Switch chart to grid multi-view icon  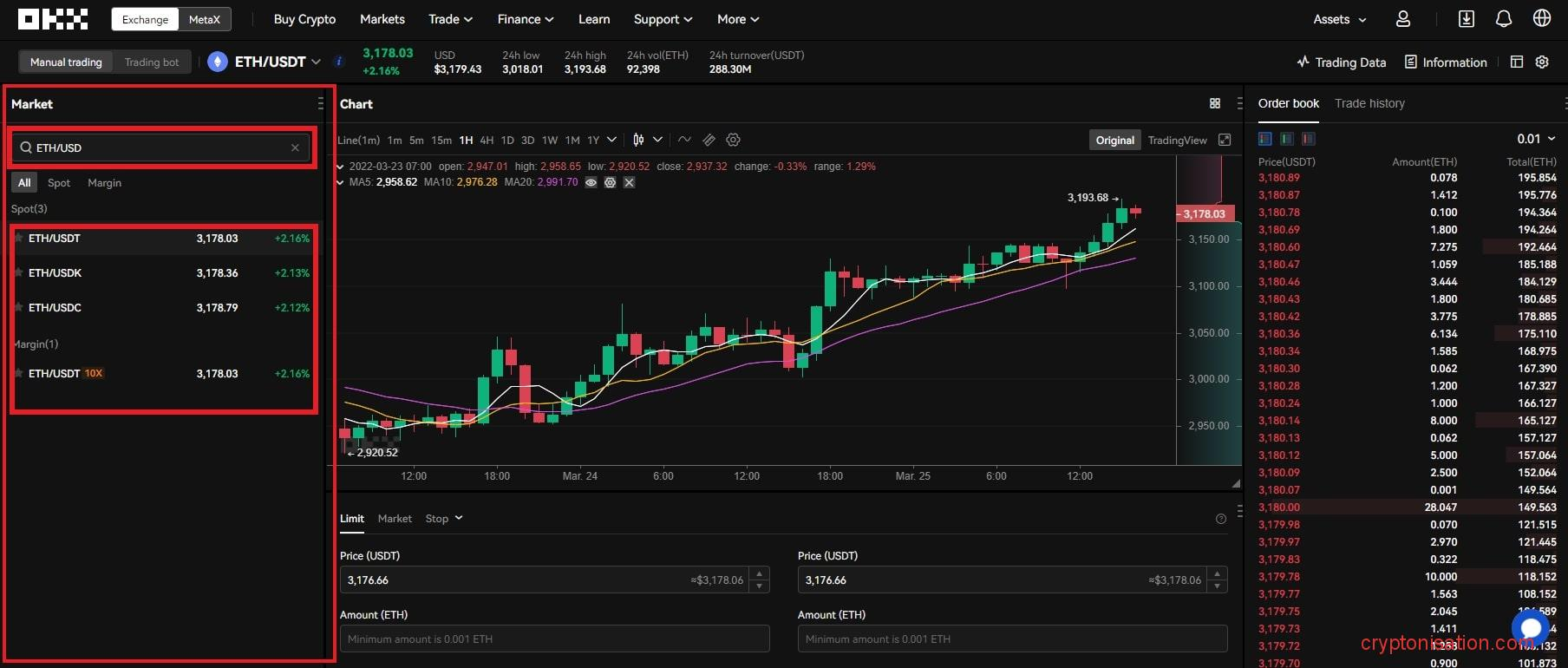(x=1215, y=103)
